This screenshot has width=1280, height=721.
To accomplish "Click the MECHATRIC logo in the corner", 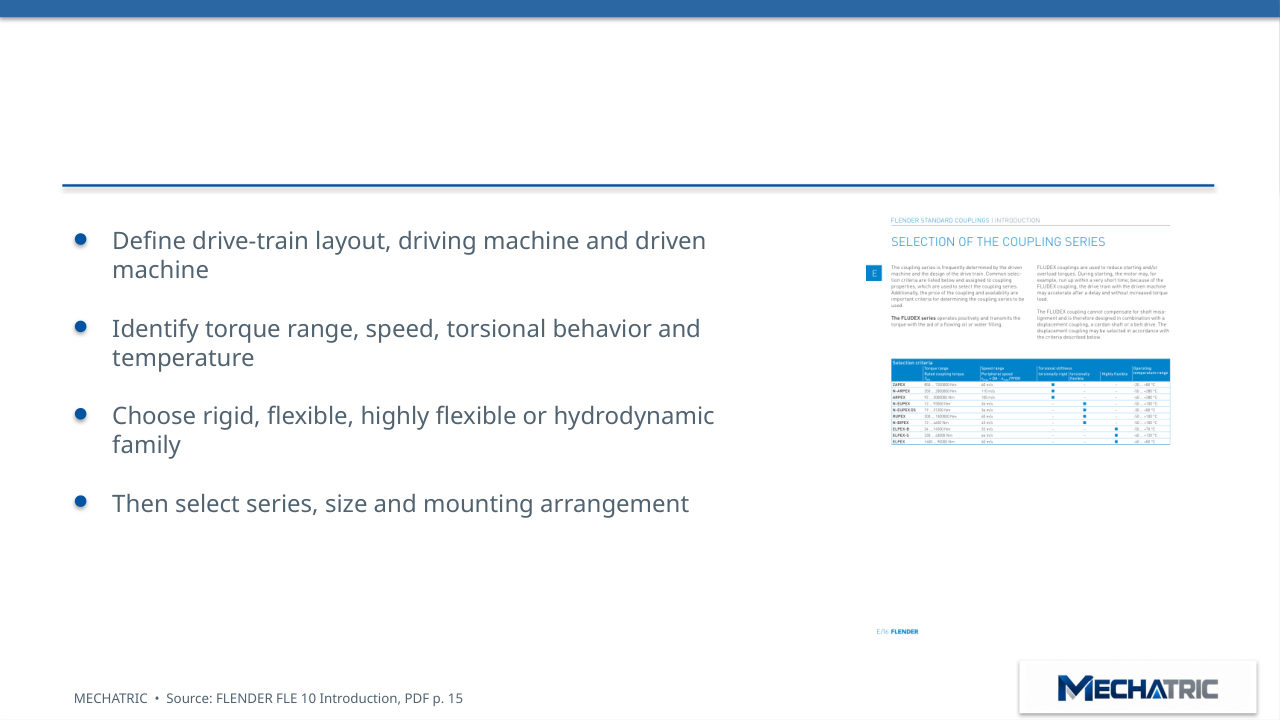I will click(1138, 688).
